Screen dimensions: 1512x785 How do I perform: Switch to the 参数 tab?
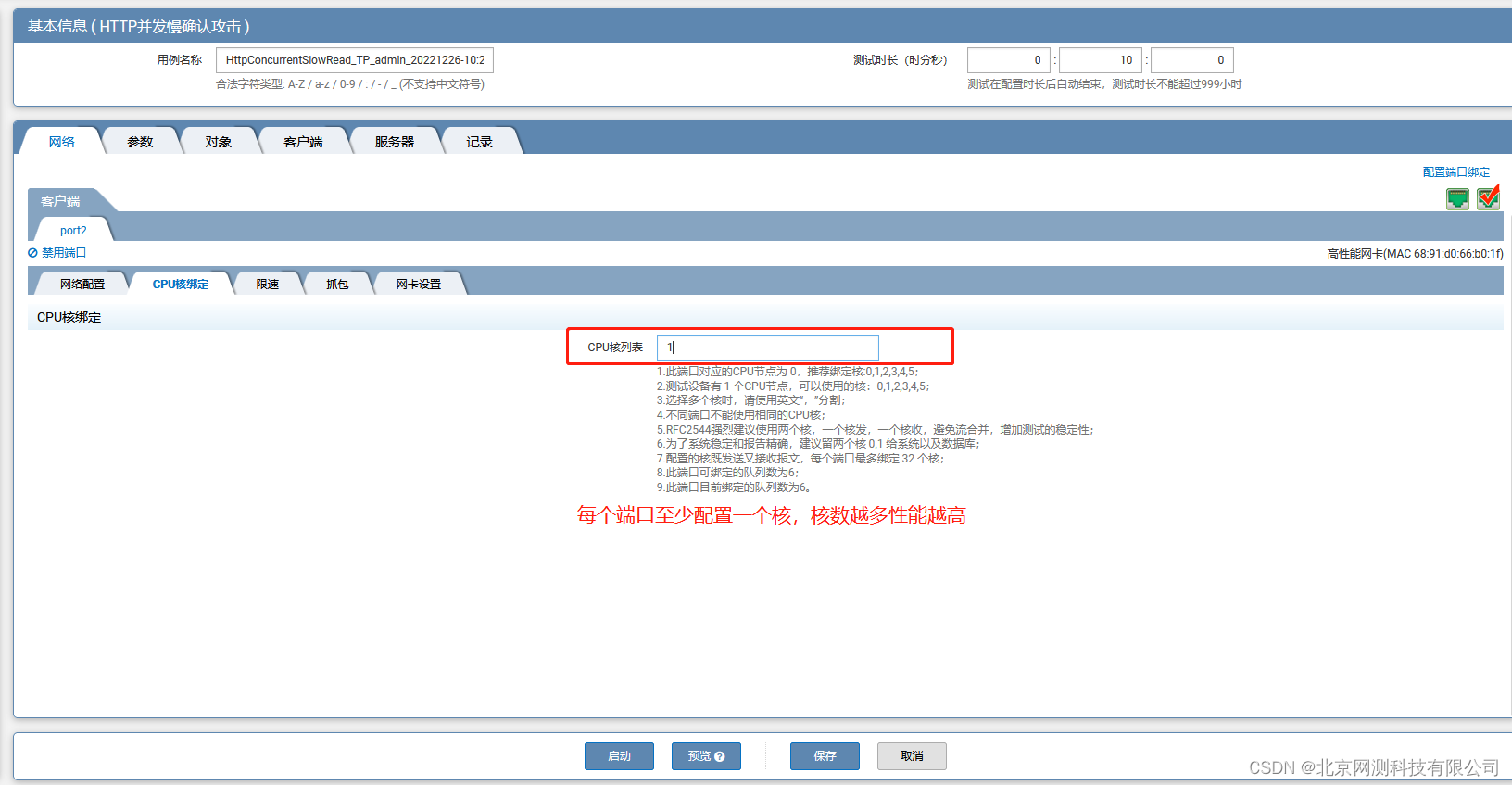(140, 142)
